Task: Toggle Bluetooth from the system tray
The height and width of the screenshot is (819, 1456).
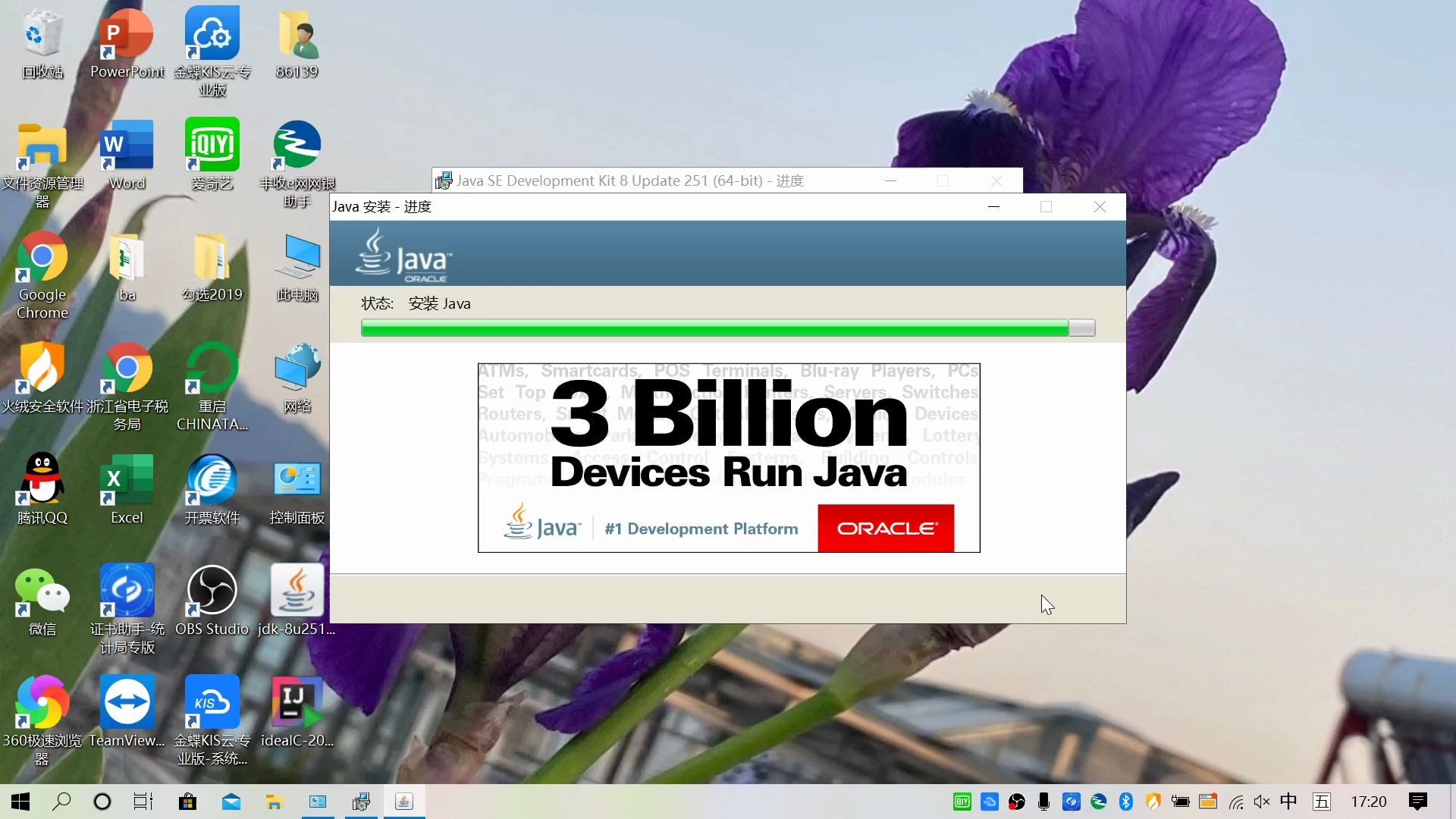Action: pos(1125,801)
